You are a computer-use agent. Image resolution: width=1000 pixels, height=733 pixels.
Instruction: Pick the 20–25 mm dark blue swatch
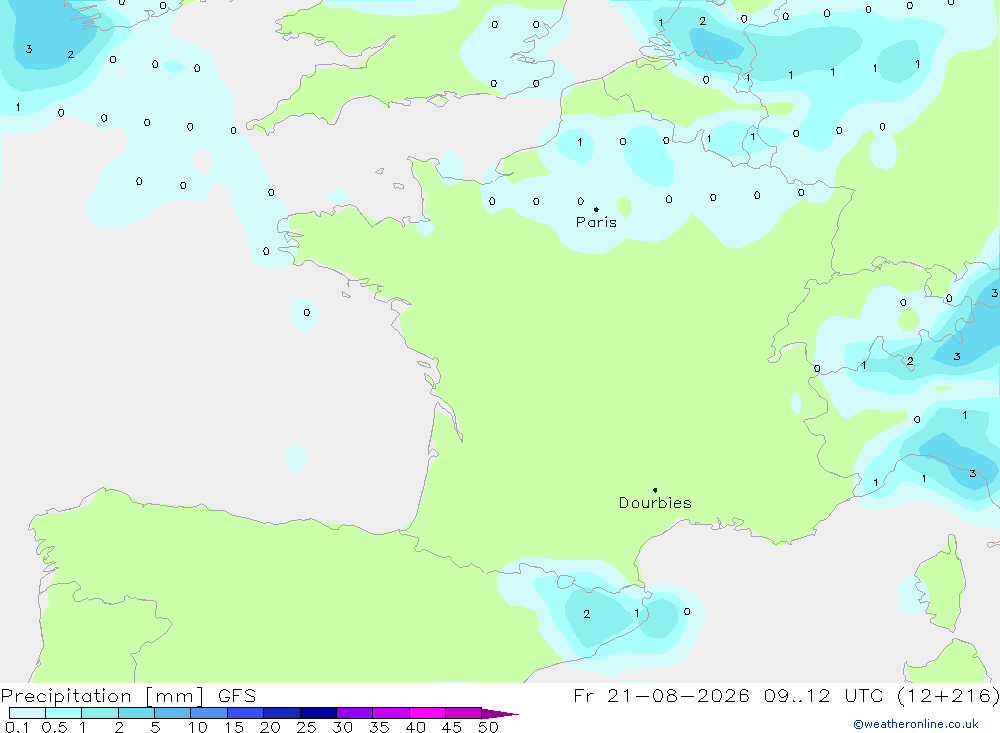(x=282, y=713)
